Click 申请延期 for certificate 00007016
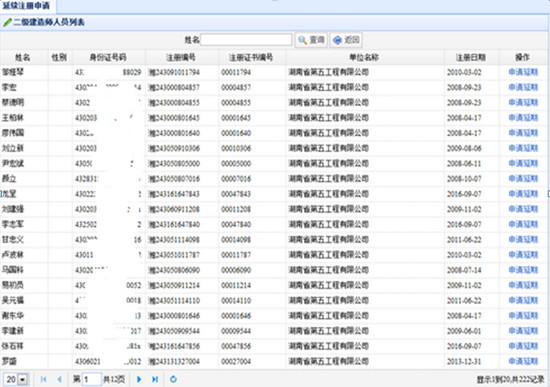The image size is (550, 387). coord(523,179)
